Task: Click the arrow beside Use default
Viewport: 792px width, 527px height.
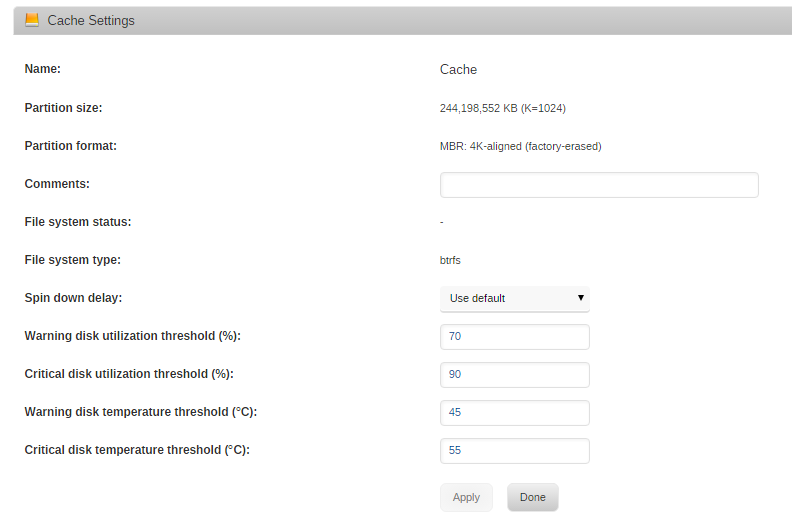Action: pos(581,298)
